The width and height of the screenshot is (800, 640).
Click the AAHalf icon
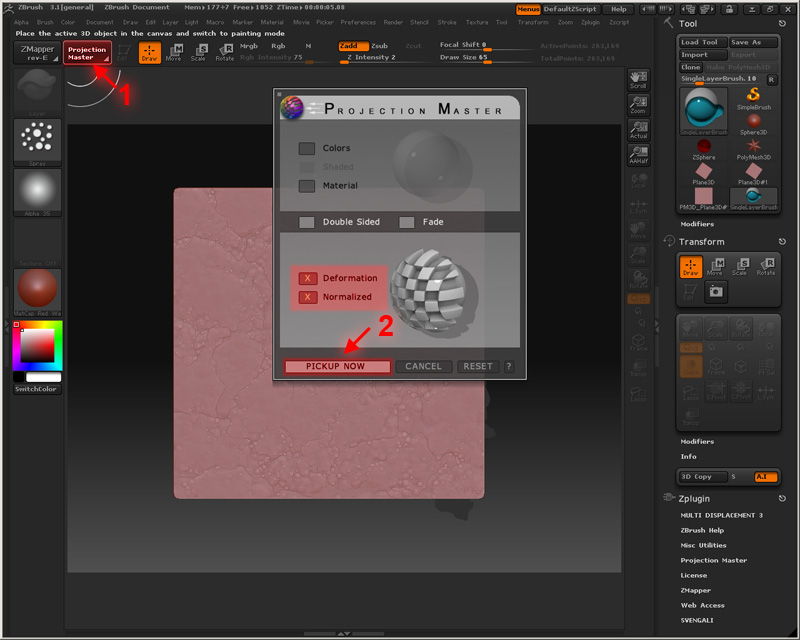638,155
